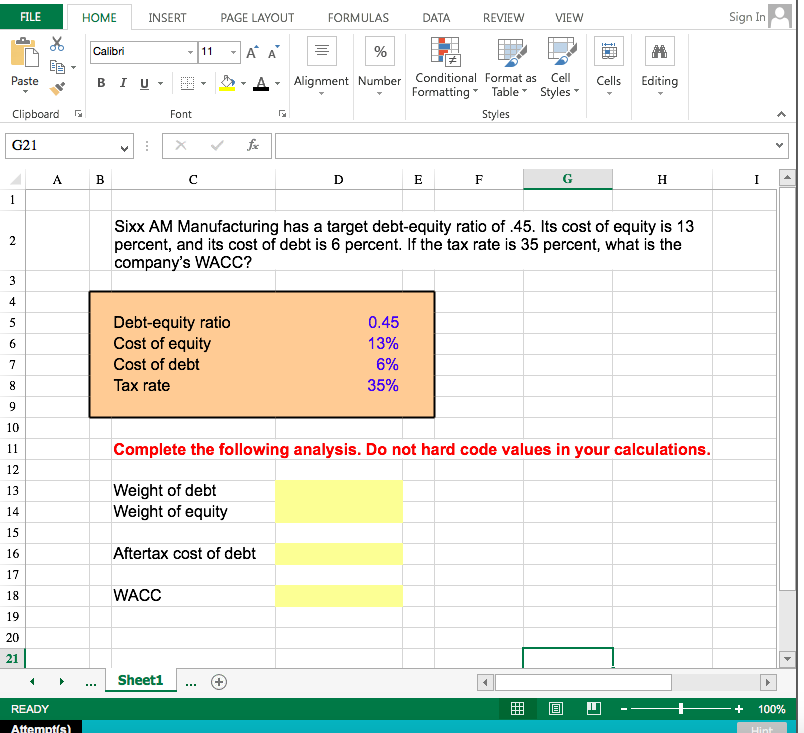
Task: Click the borders icon
Action: click(x=188, y=83)
